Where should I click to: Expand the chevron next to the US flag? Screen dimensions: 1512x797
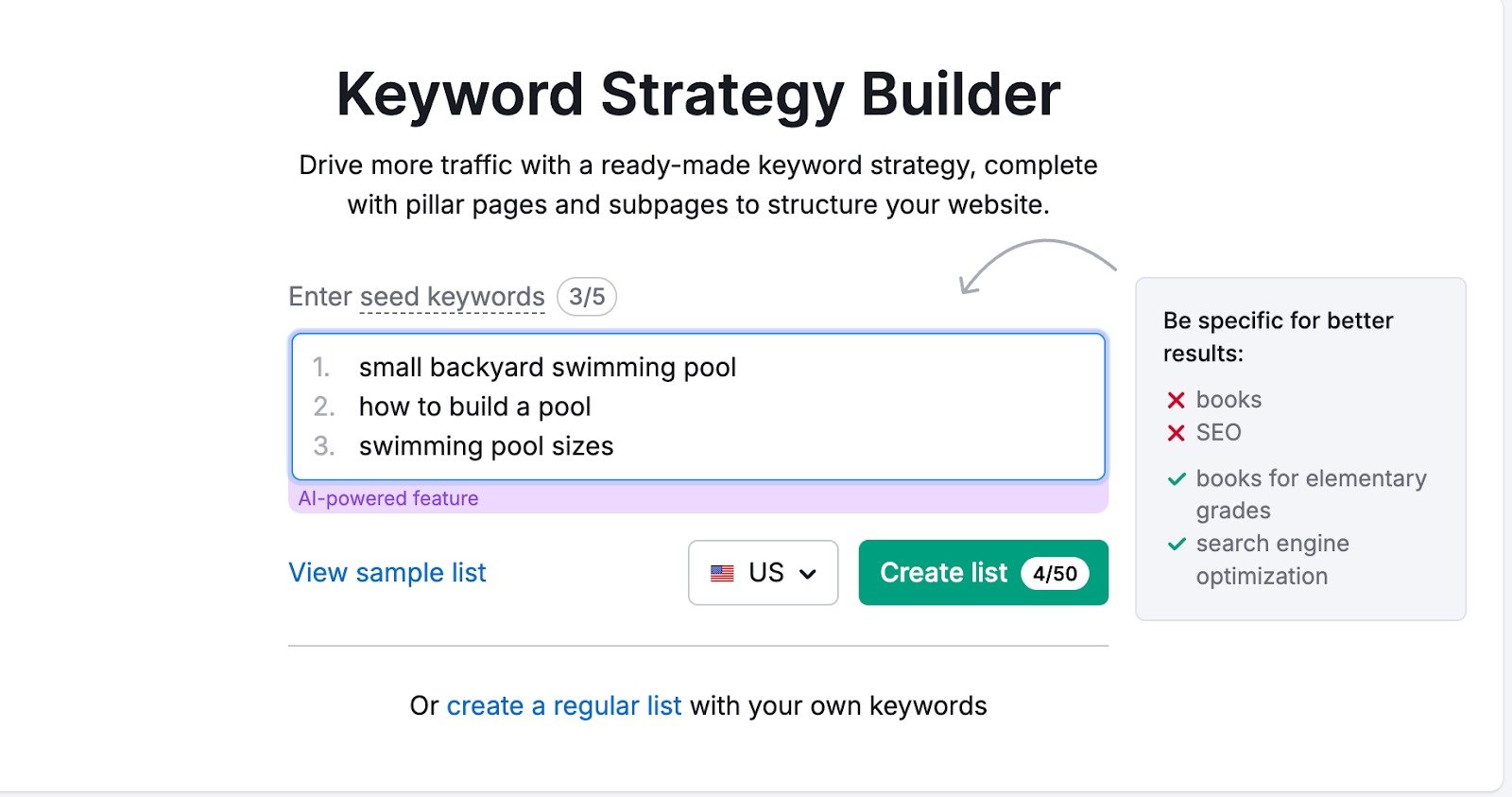(808, 572)
